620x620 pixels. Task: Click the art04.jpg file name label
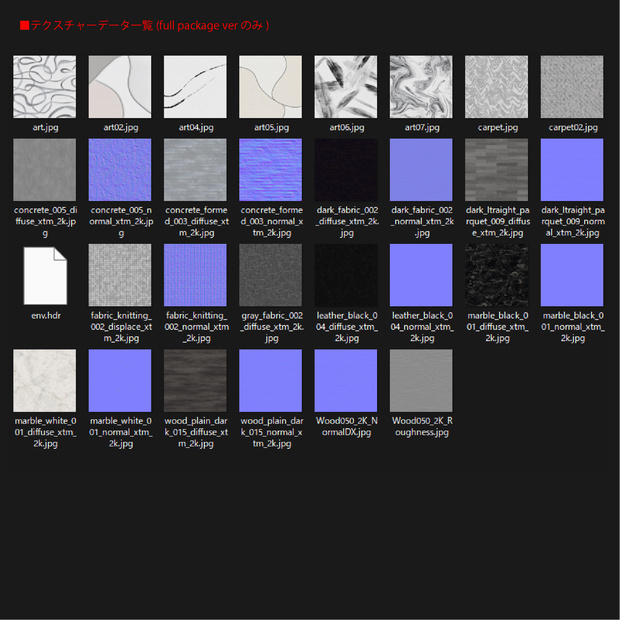click(x=196, y=127)
